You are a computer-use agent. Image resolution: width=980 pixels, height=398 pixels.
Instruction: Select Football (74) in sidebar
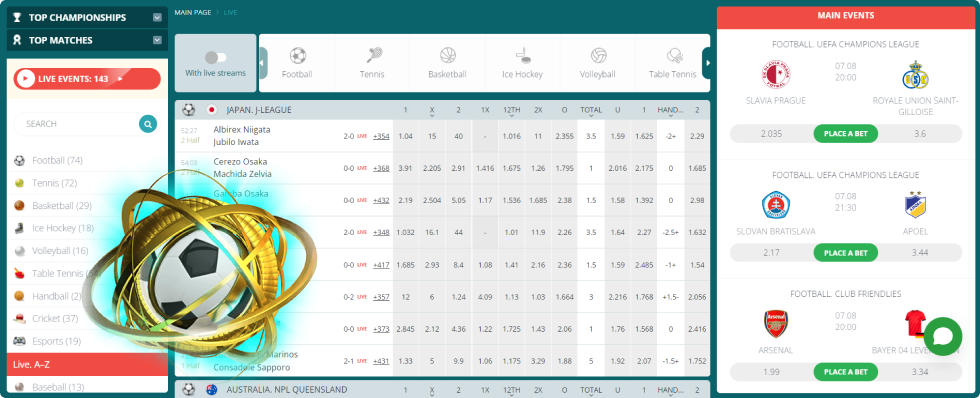pyautogui.click(x=58, y=161)
